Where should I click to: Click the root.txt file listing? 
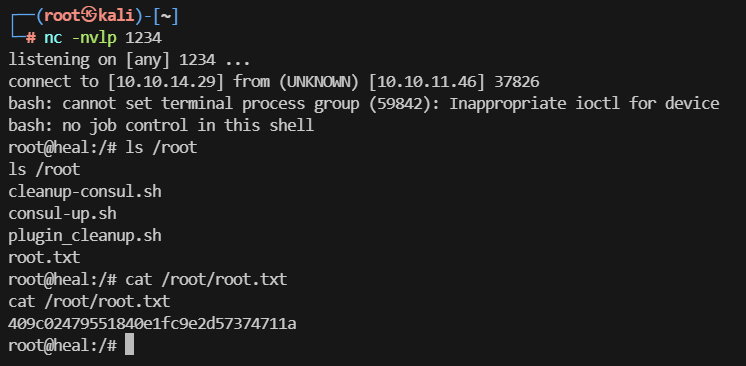coord(44,257)
